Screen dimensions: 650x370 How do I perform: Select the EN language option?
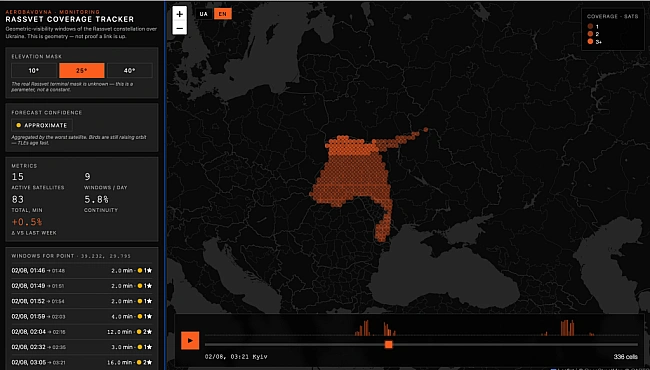click(223, 14)
